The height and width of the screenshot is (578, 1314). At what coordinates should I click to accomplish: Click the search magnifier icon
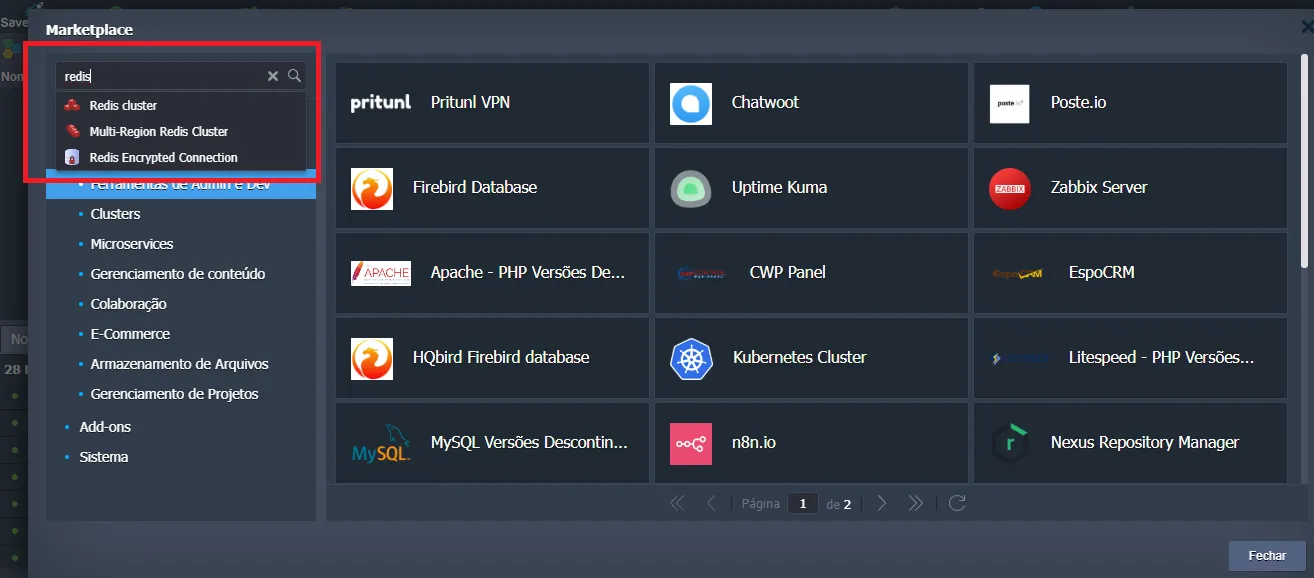click(x=294, y=76)
